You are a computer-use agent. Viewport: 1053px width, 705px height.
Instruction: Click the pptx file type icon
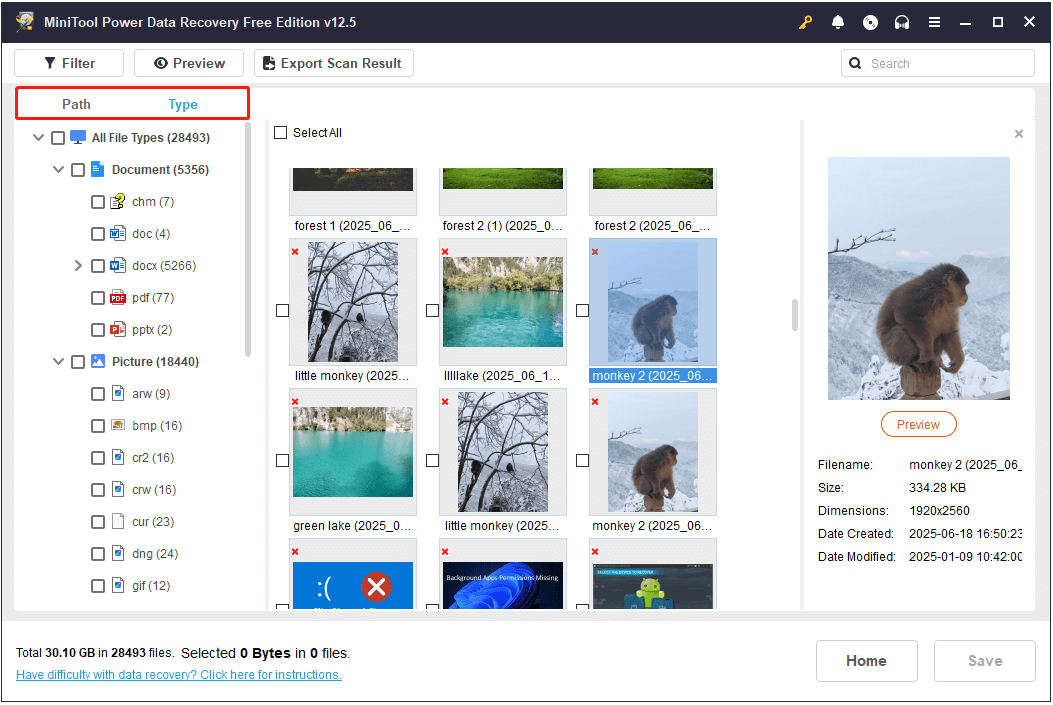pos(118,330)
